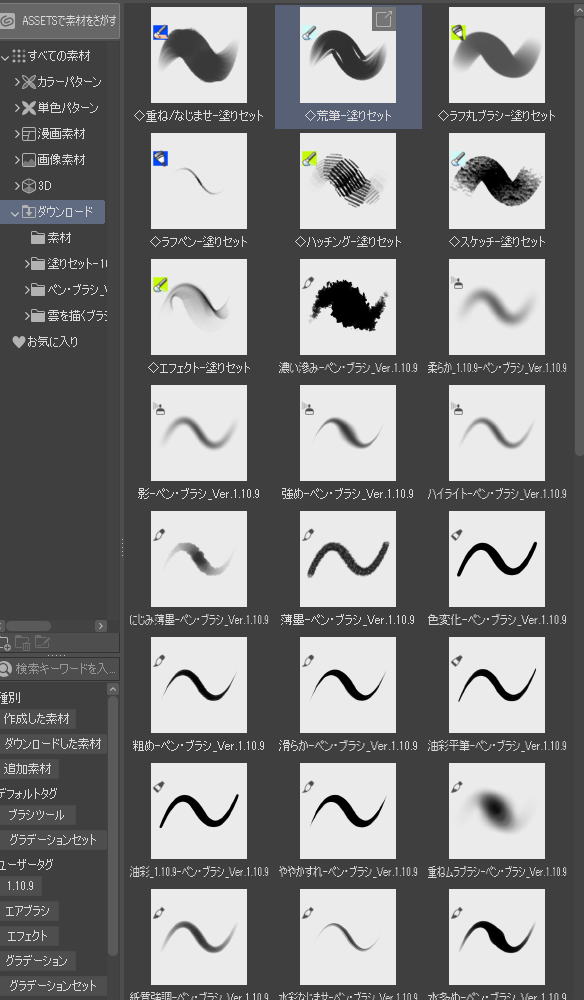The image size is (584, 1000).
Task: Click the dotted grid icon of すべての素材
Action: pos(18,56)
